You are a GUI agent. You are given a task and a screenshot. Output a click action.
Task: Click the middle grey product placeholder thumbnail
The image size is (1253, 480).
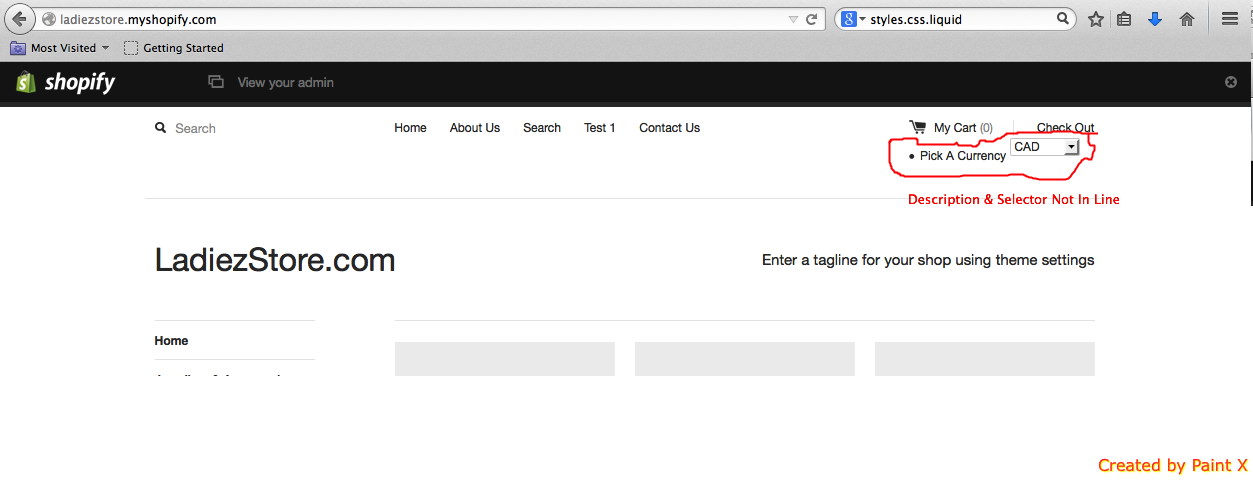(745, 359)
